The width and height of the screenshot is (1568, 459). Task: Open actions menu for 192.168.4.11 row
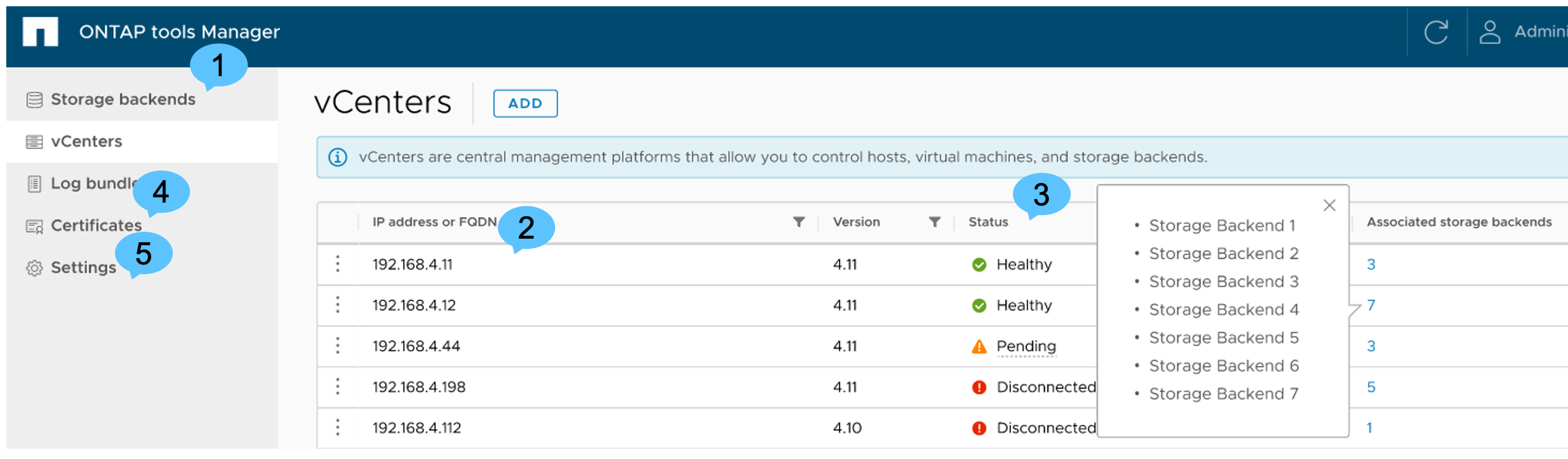(x=338, y=264)
